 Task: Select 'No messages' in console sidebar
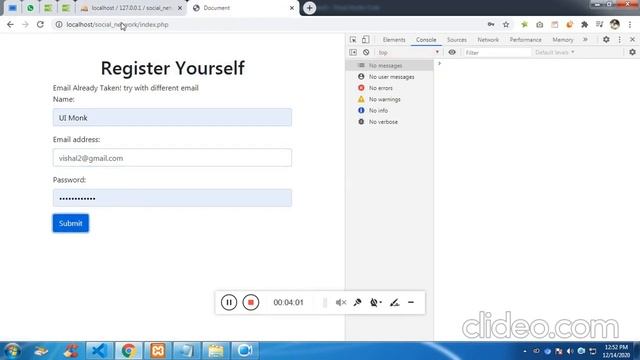pos(390,65)
